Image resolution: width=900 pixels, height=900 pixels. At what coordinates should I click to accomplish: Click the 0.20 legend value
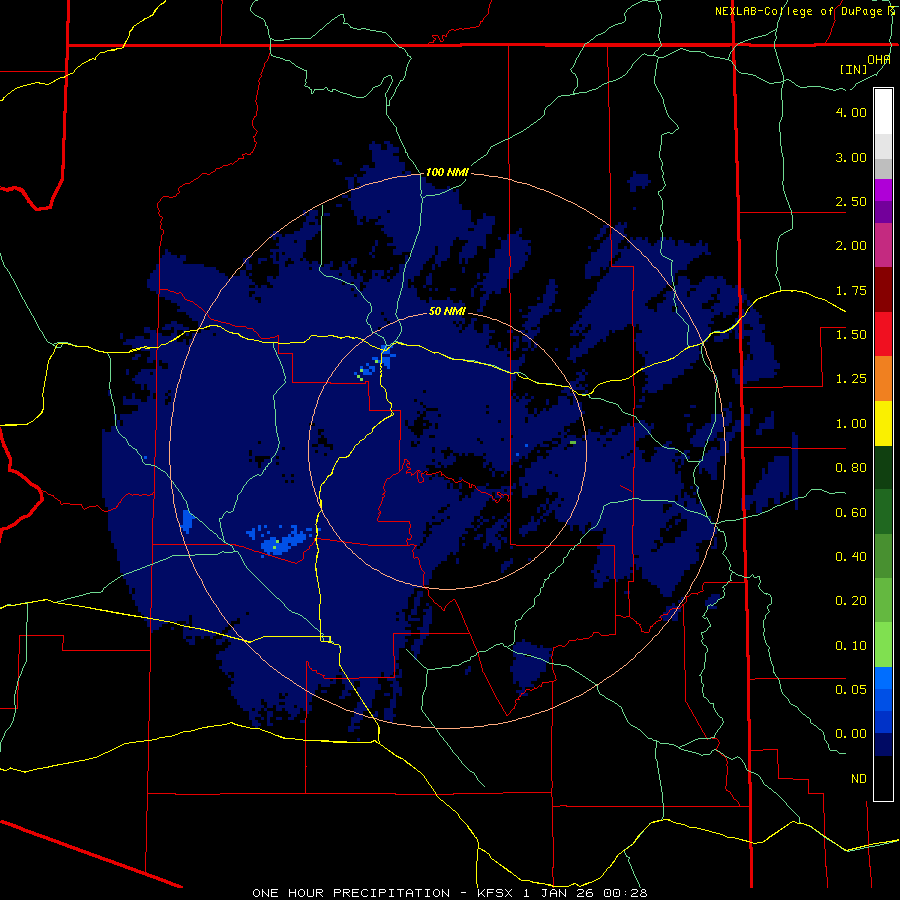point(851,601)
